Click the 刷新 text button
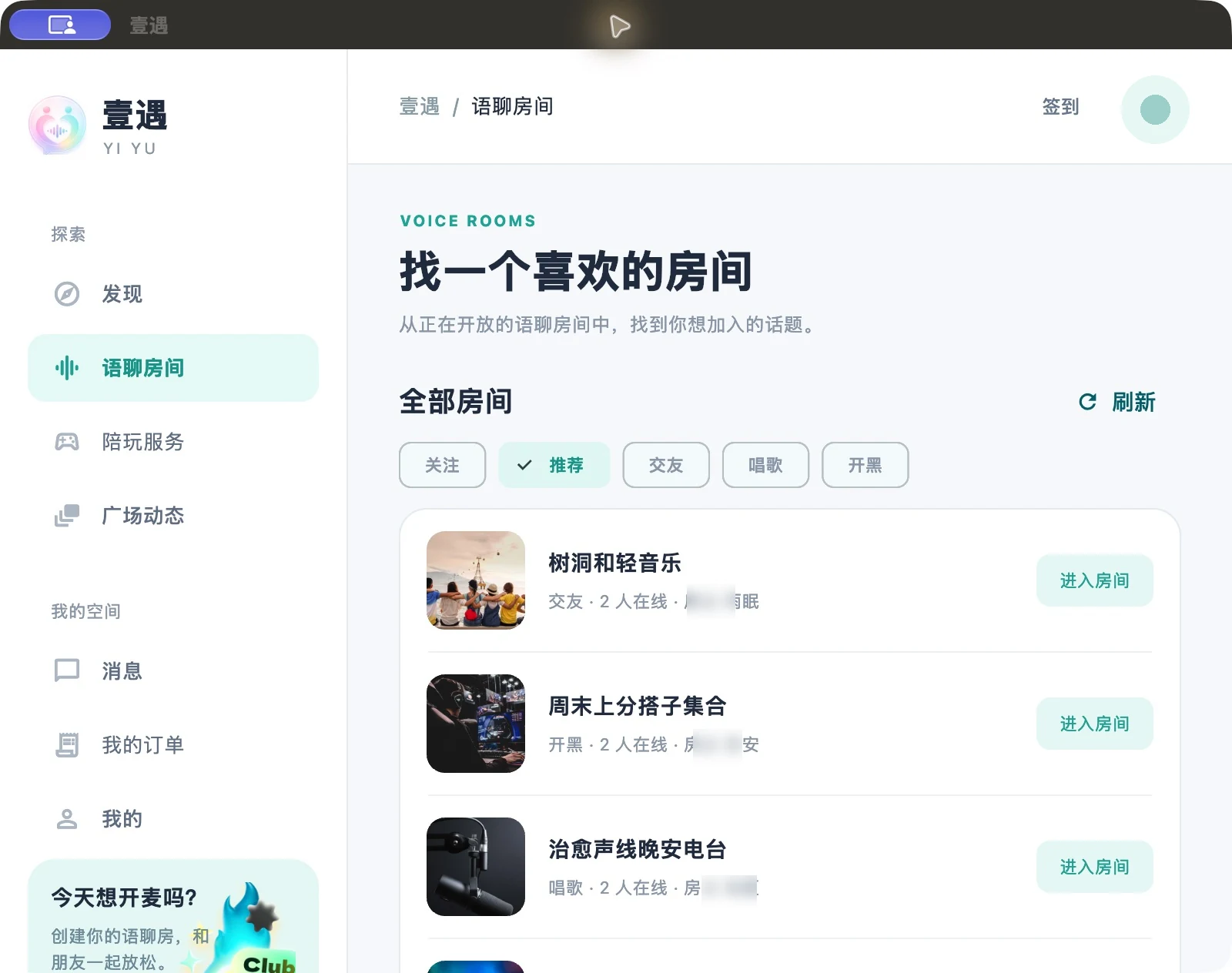The image size is (1232, 973). [x=1133, y=402]
